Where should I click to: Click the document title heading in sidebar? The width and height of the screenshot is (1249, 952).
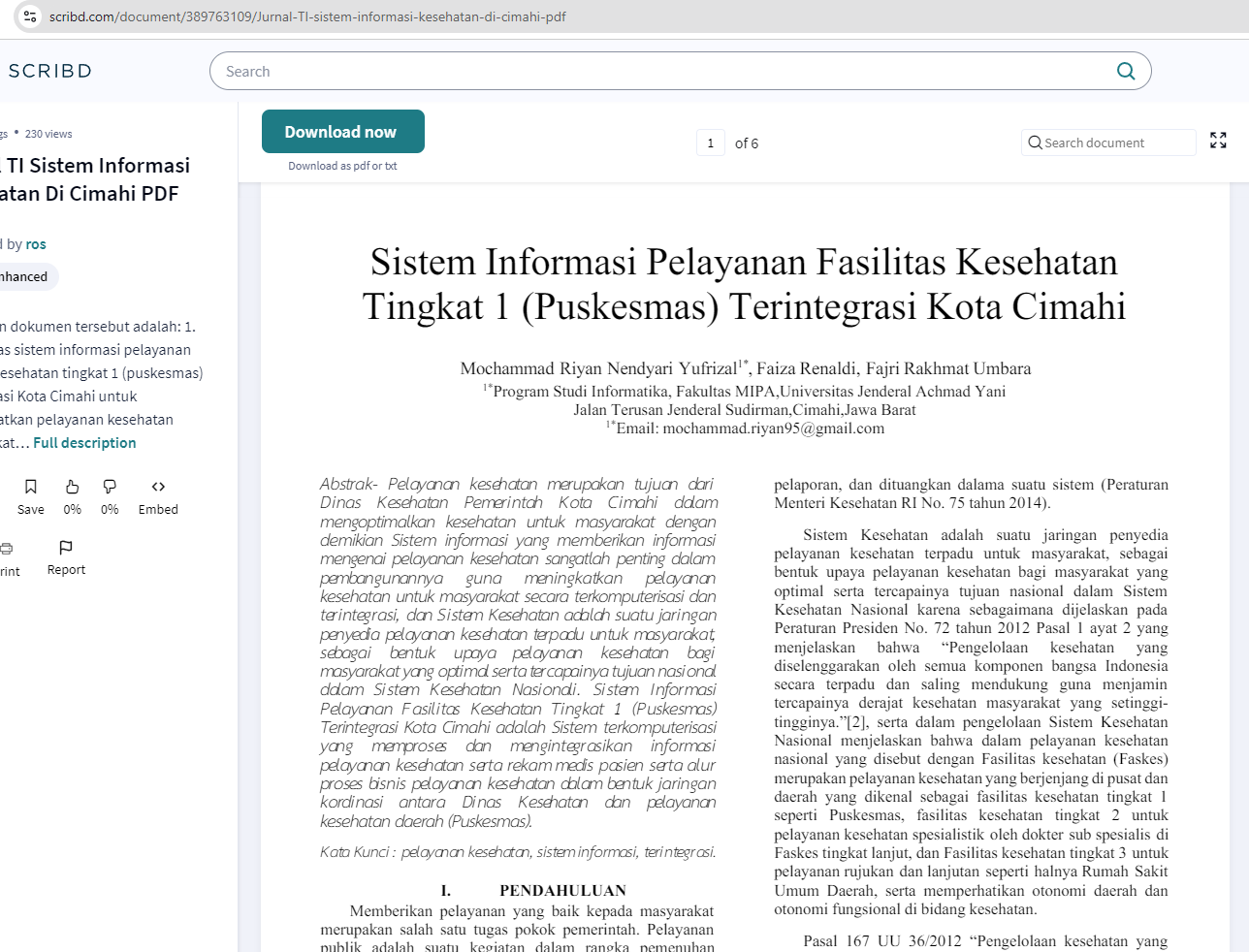tap(97, 179)
